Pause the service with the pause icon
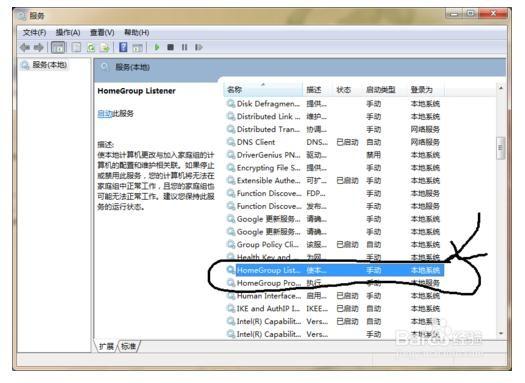Viewport: 525px width, 383px height. tap(184, 47)
